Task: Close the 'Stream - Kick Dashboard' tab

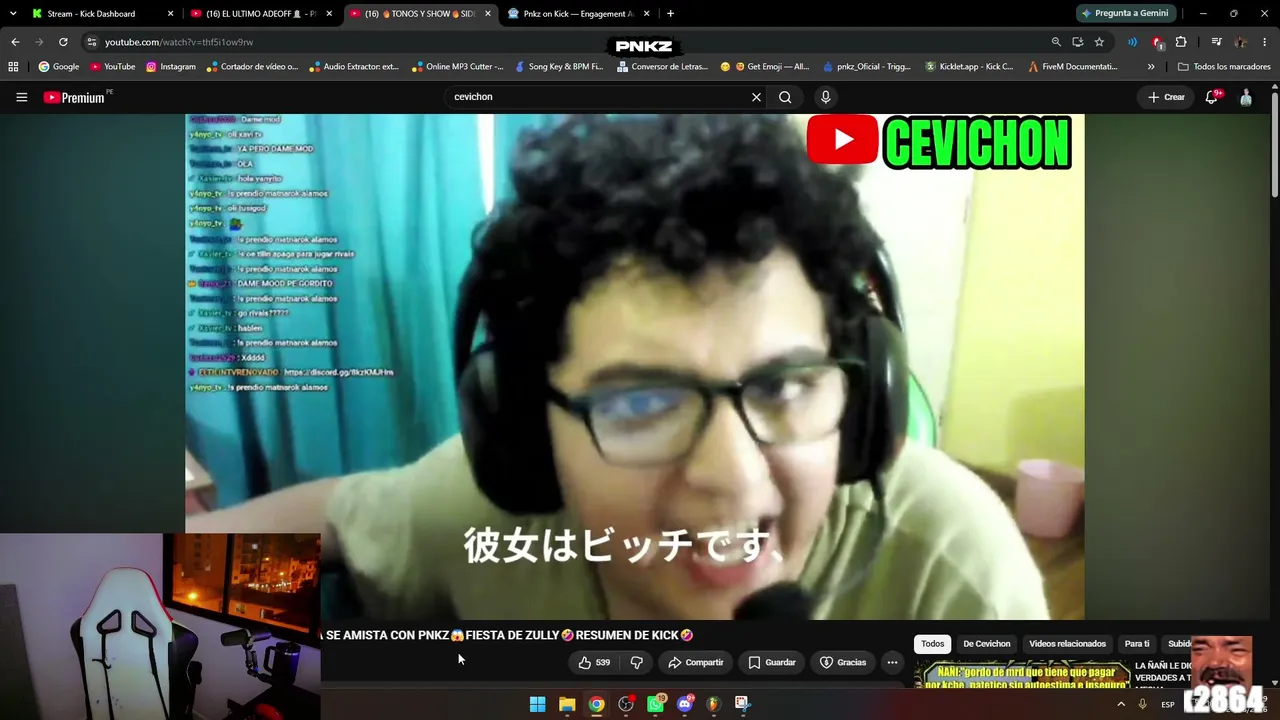Action: [x=170, y=14]
